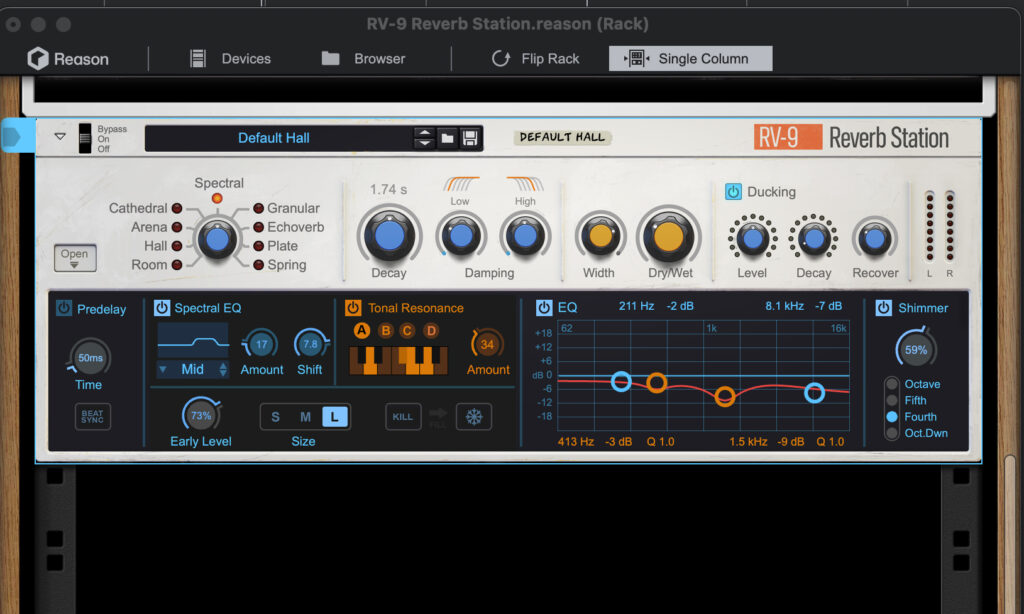Toggle the Spectral EQ power button
Screen dimensions: 1024x614
pyautogui.click(x=162, y=308)
